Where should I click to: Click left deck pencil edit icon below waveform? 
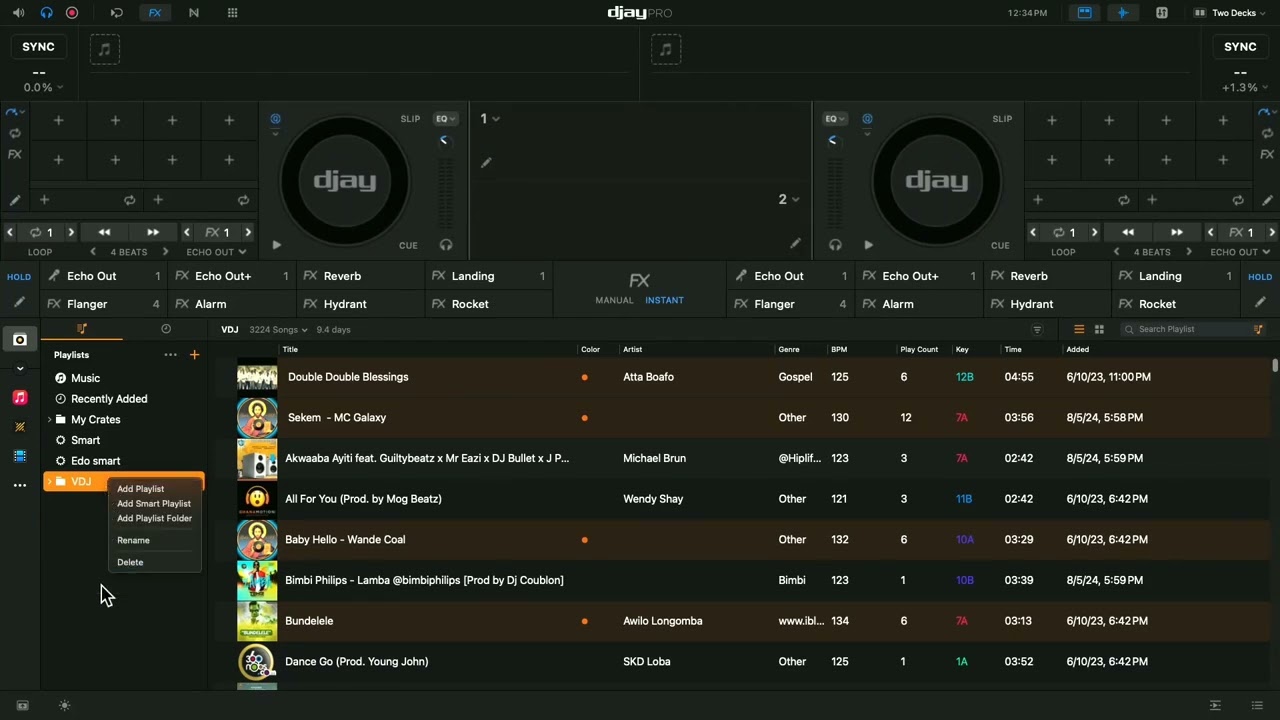486,163
